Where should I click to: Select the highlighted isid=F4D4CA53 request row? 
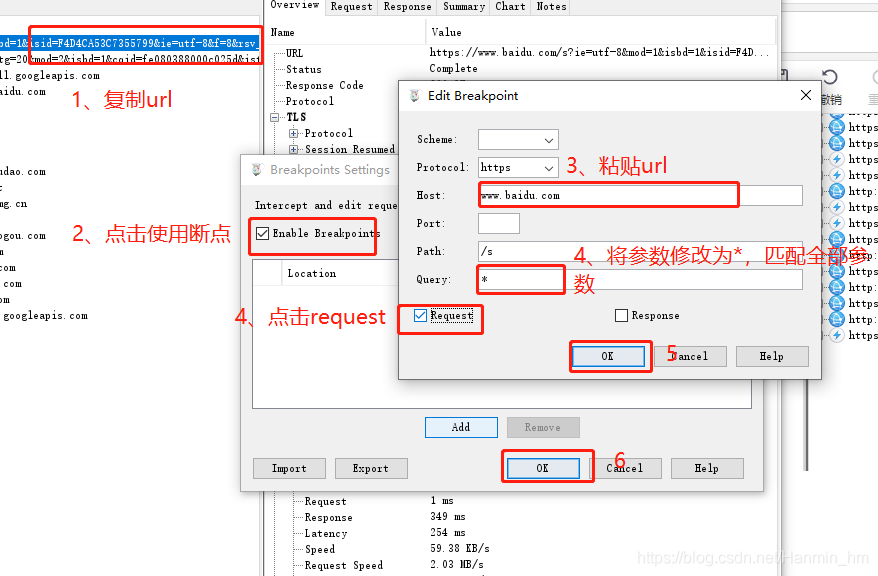(x=130, y=43)
